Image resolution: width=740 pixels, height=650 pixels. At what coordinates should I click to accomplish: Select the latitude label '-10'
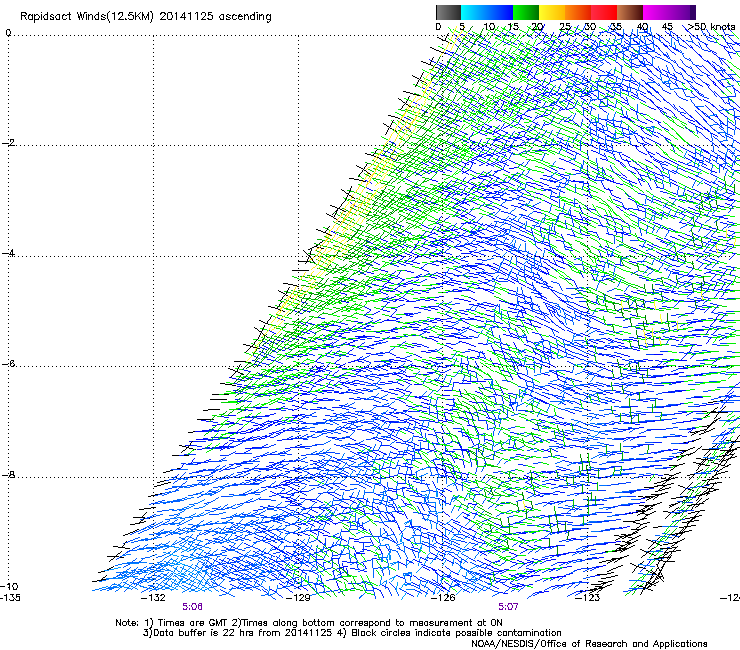click(9, 586)
